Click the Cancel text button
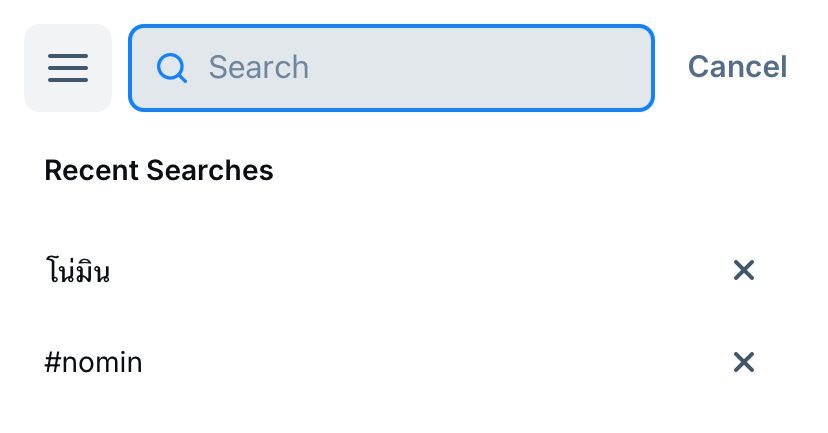The width and height of the screenshot is (828, 433). 737,67
